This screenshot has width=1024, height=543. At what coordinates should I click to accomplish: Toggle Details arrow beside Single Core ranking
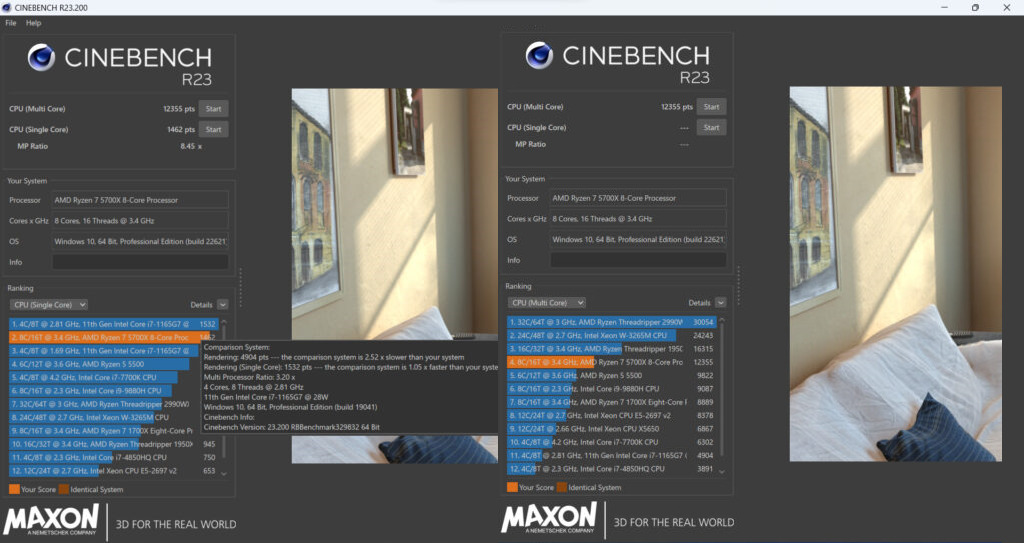(x=223, y=304)
